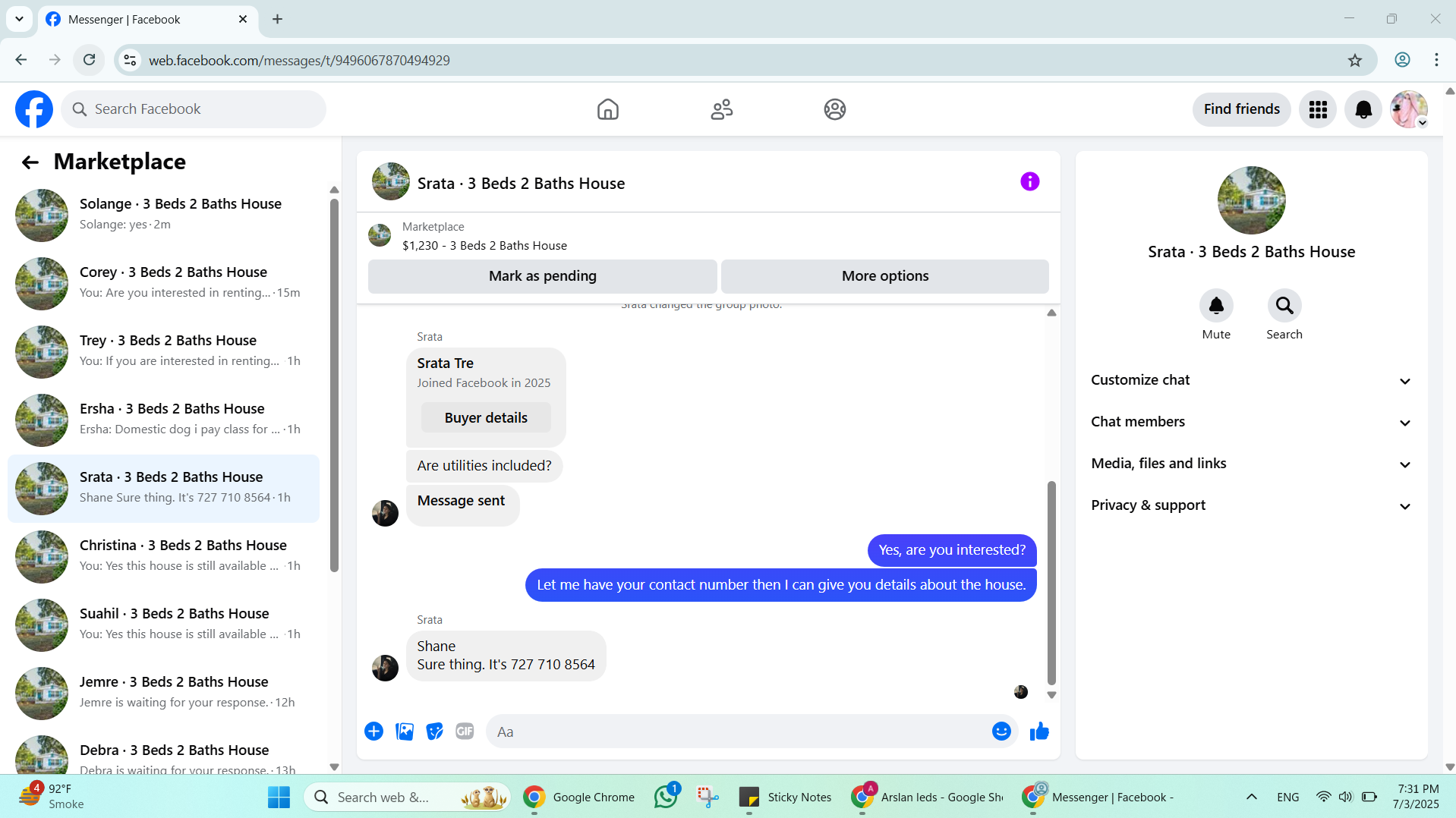This screenshot has width=1456, height=818.
Task: Reload the page
Action: [90, 60]
